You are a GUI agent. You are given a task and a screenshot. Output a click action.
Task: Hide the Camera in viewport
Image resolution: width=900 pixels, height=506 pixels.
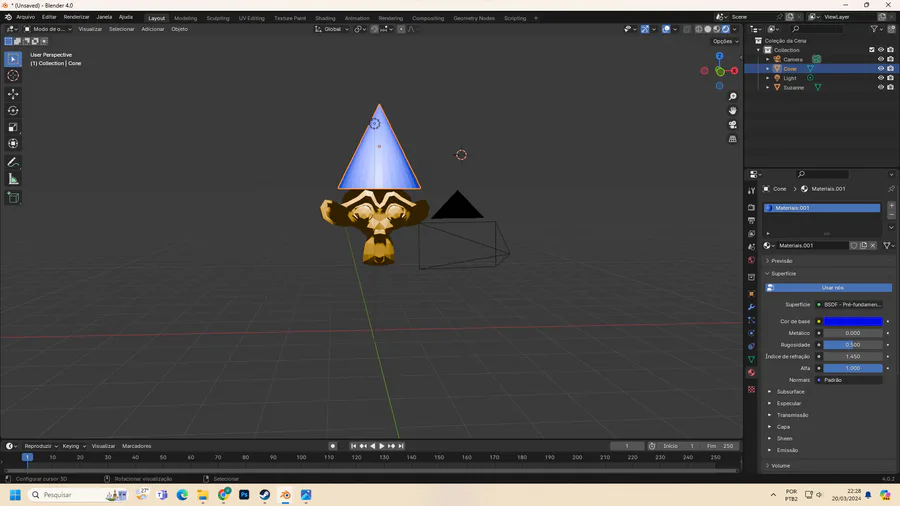point(880,59)
